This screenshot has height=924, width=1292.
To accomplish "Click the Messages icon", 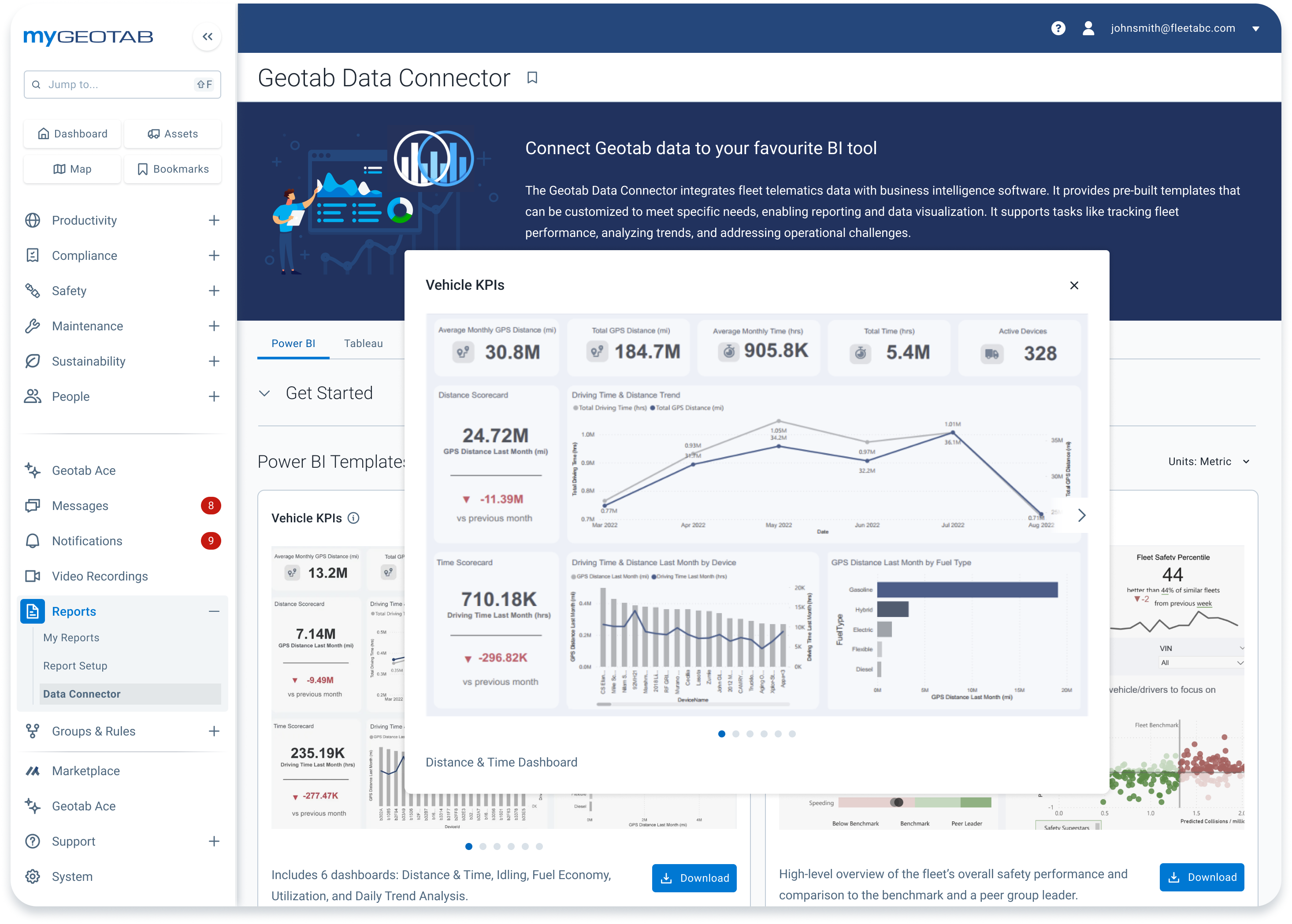I will point(33,506).
